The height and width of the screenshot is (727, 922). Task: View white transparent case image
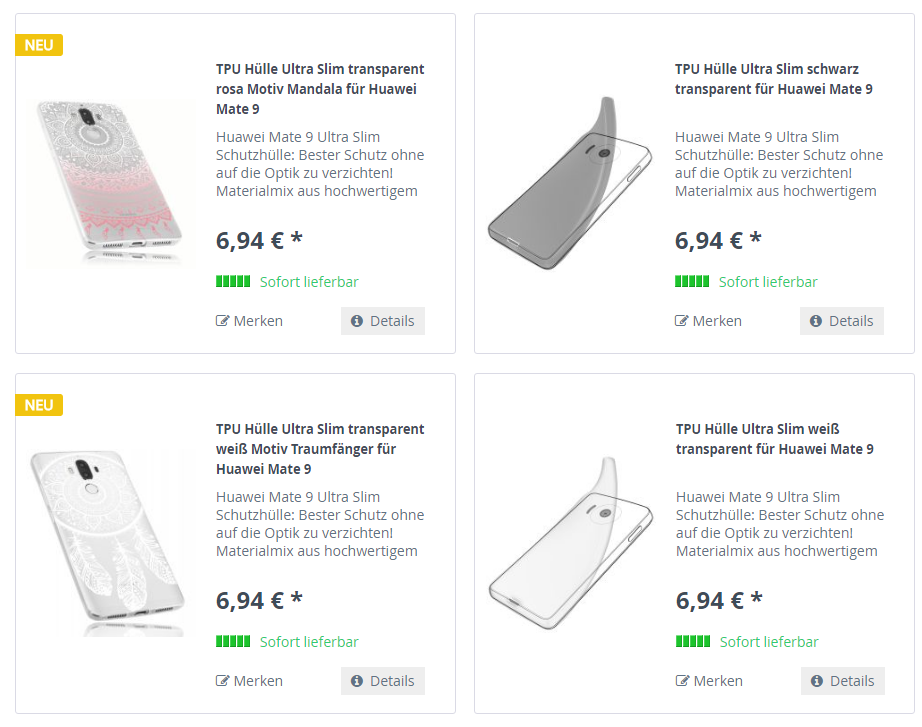(x=569, y=543)
